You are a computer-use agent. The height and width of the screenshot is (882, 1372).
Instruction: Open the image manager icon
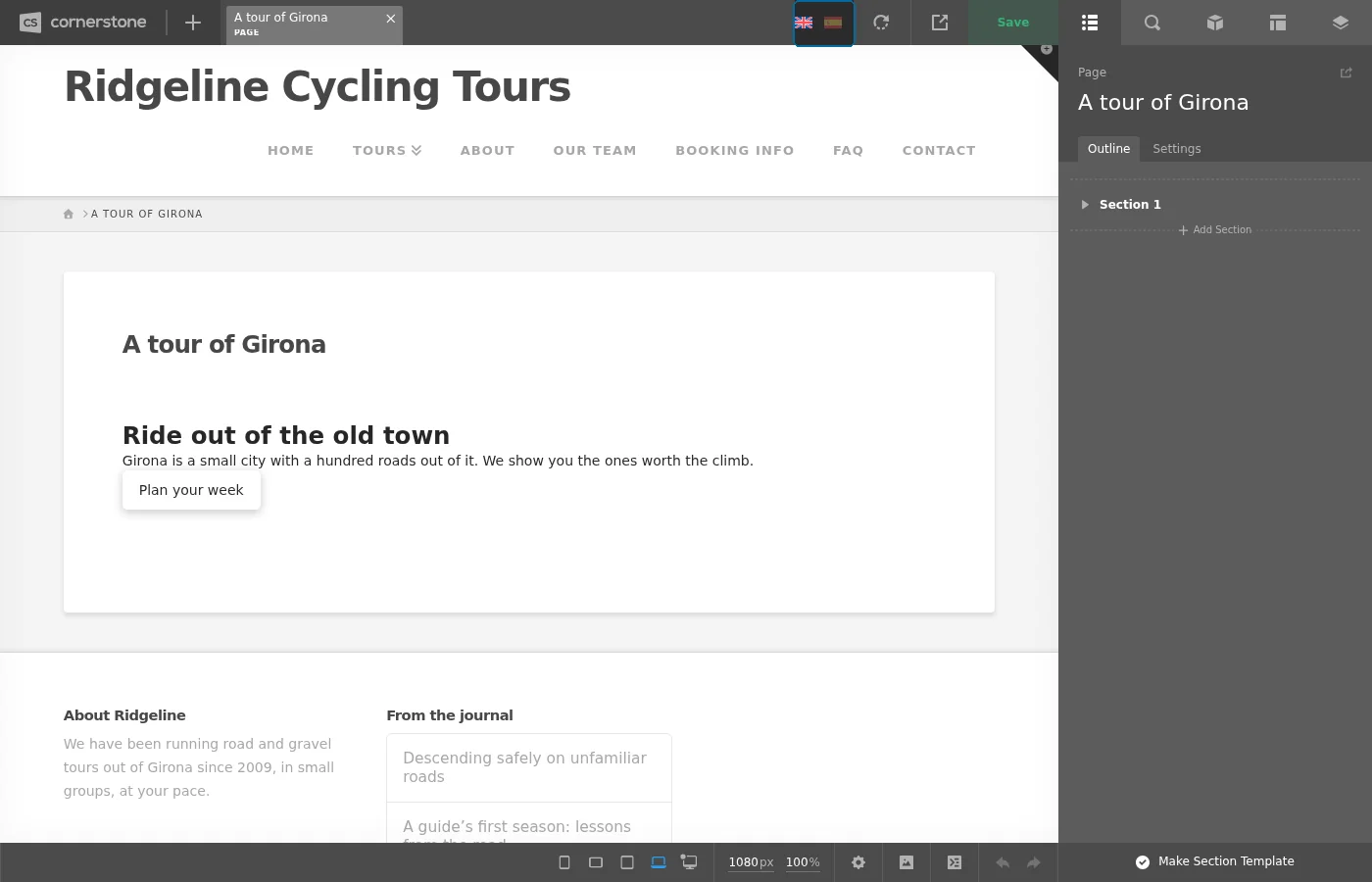[906, 862]
